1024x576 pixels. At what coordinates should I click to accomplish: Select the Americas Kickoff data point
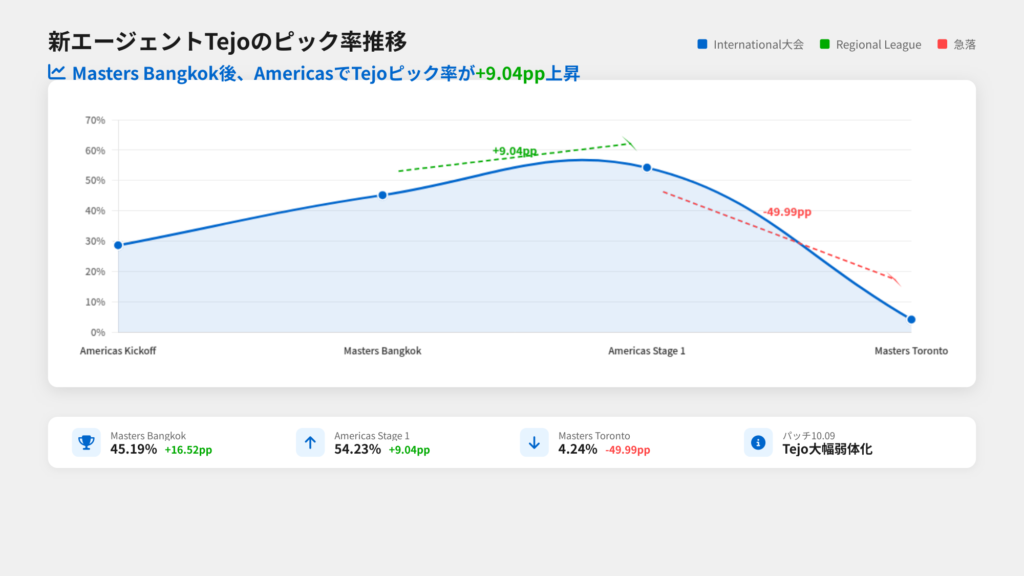coord(118,245)
